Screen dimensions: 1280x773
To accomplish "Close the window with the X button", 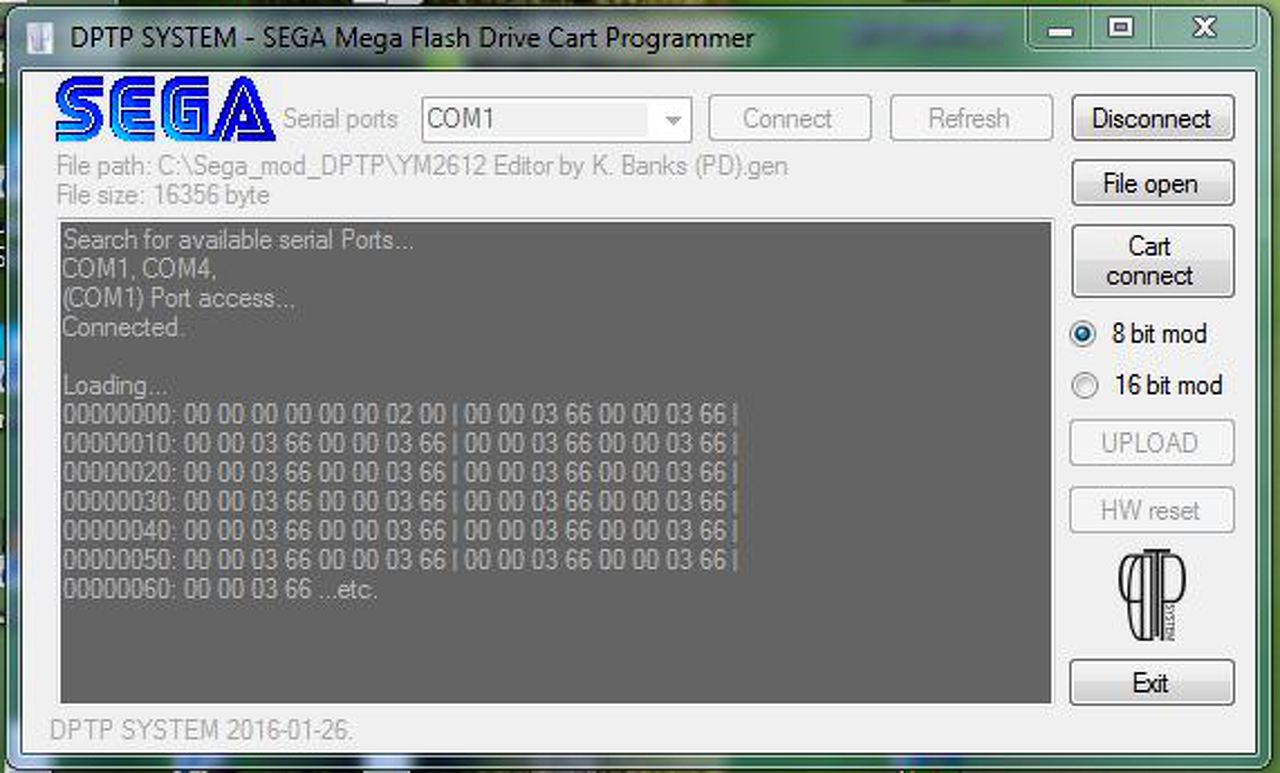I will (x=1204, y=28).
